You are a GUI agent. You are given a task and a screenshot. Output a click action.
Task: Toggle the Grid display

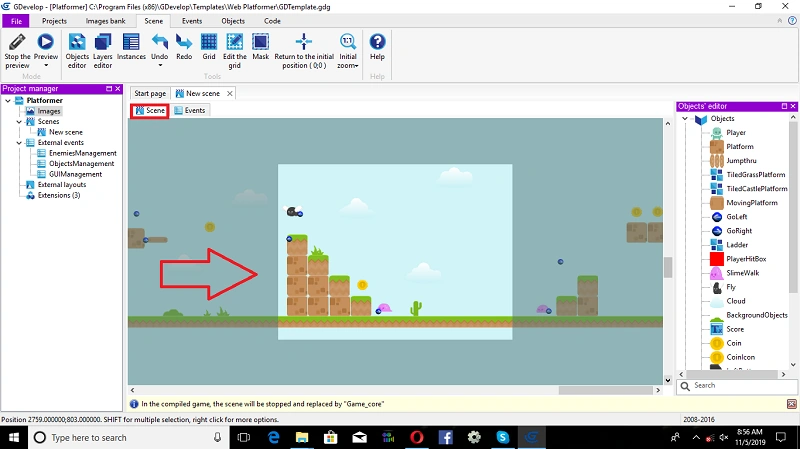pos(209,47)
